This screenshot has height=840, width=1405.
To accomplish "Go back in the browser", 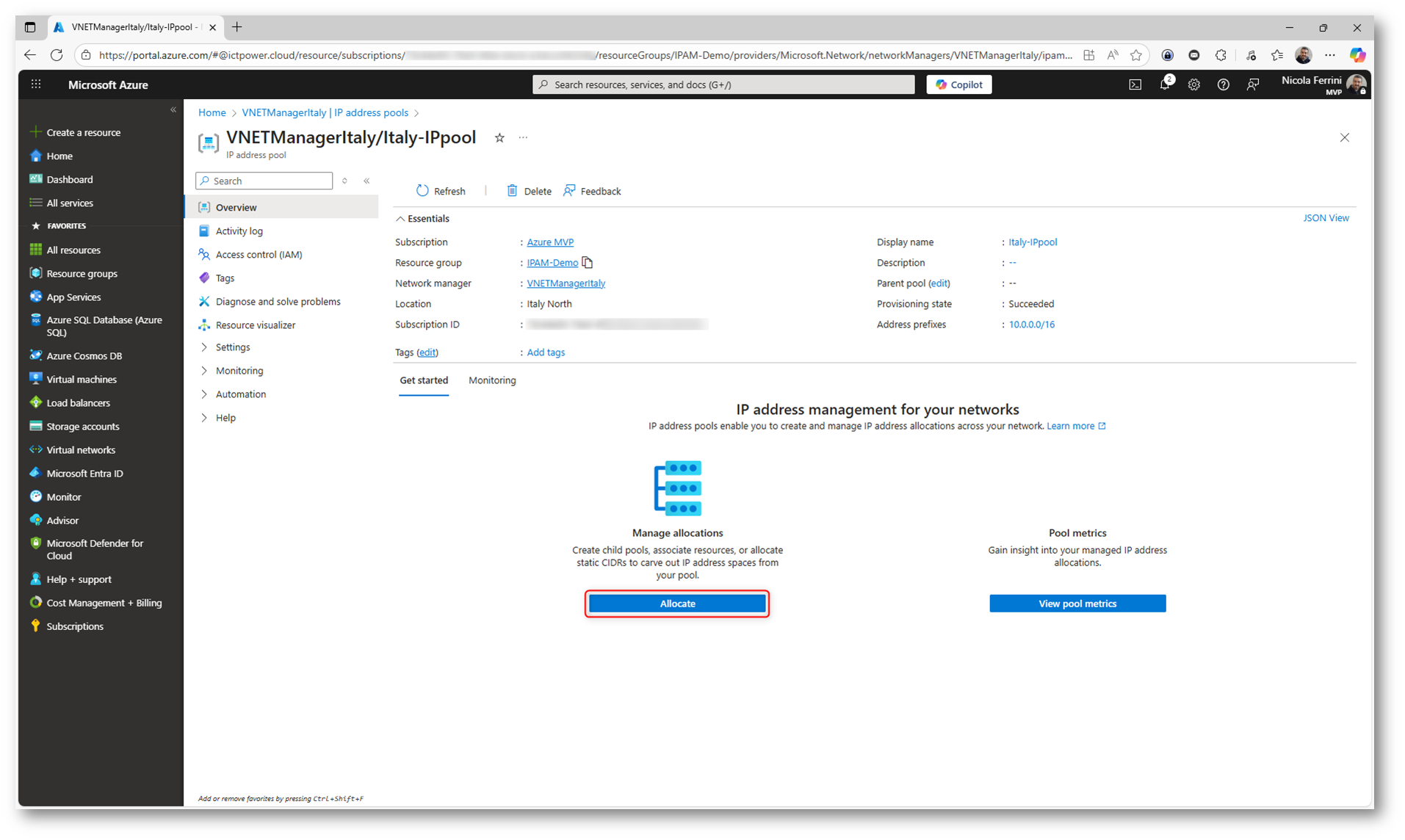I will (x=30, y=55).
